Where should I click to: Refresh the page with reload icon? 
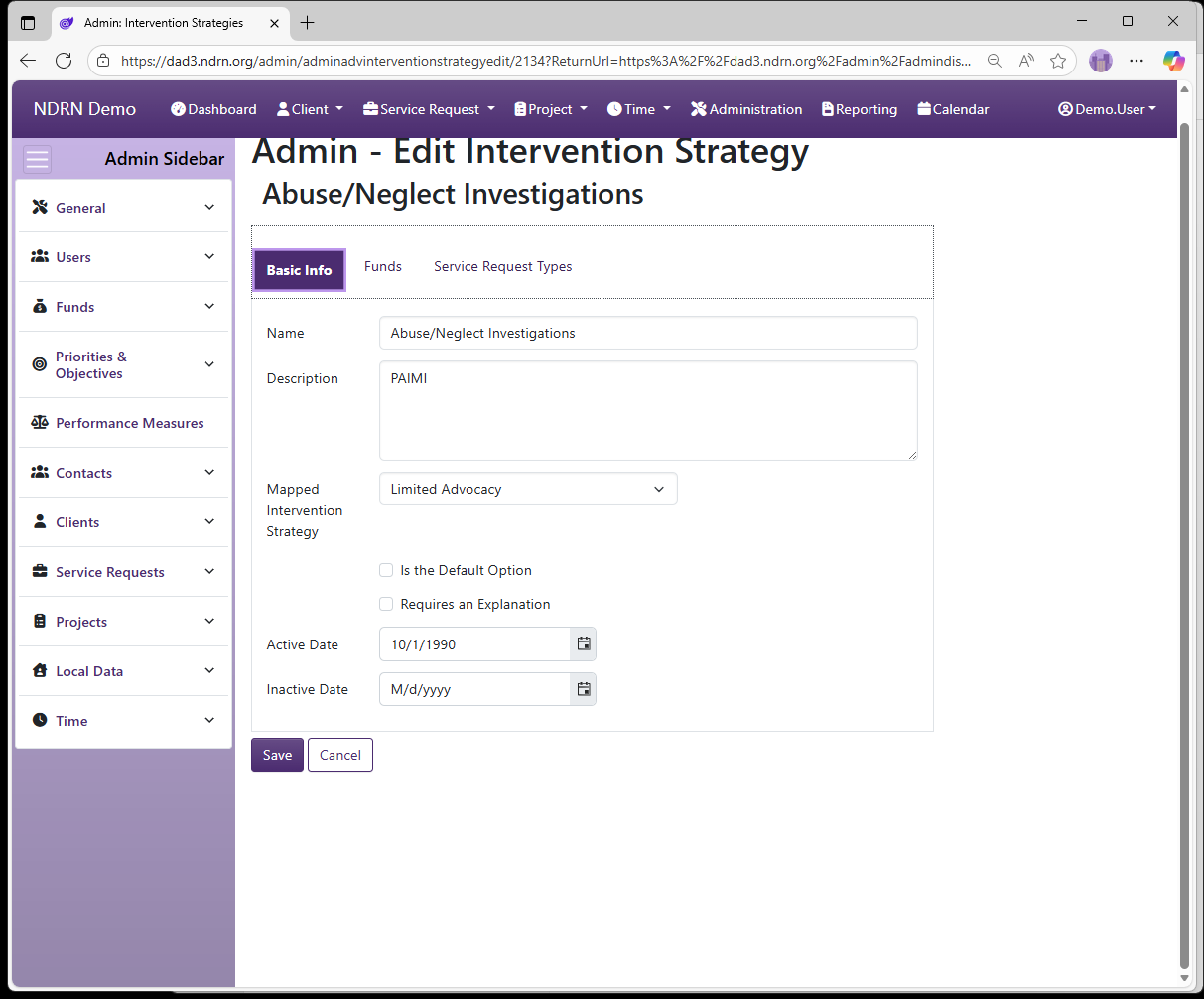[x=64, y=61]
